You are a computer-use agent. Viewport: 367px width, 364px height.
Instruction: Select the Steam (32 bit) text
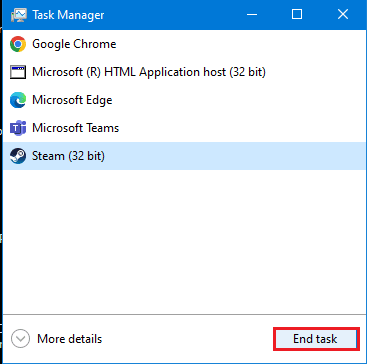(68, 156)
